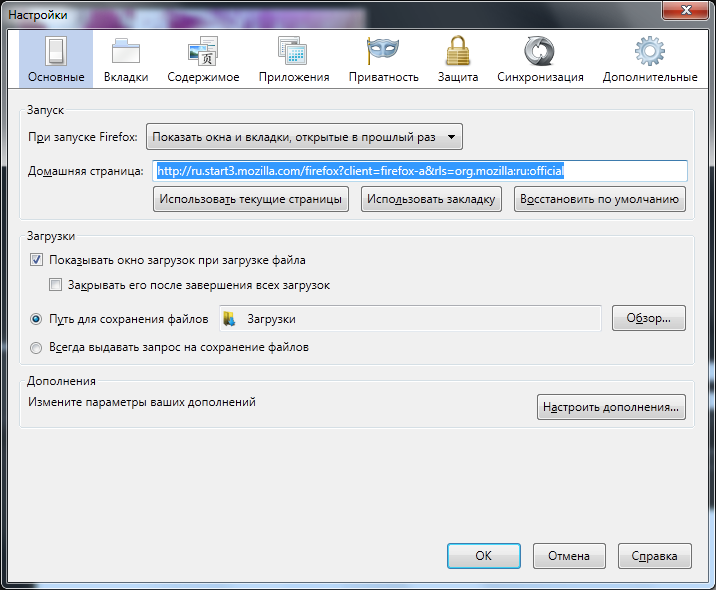Click the 'Домашняя страница:' label
716x590 pixels.
point(85,171)
